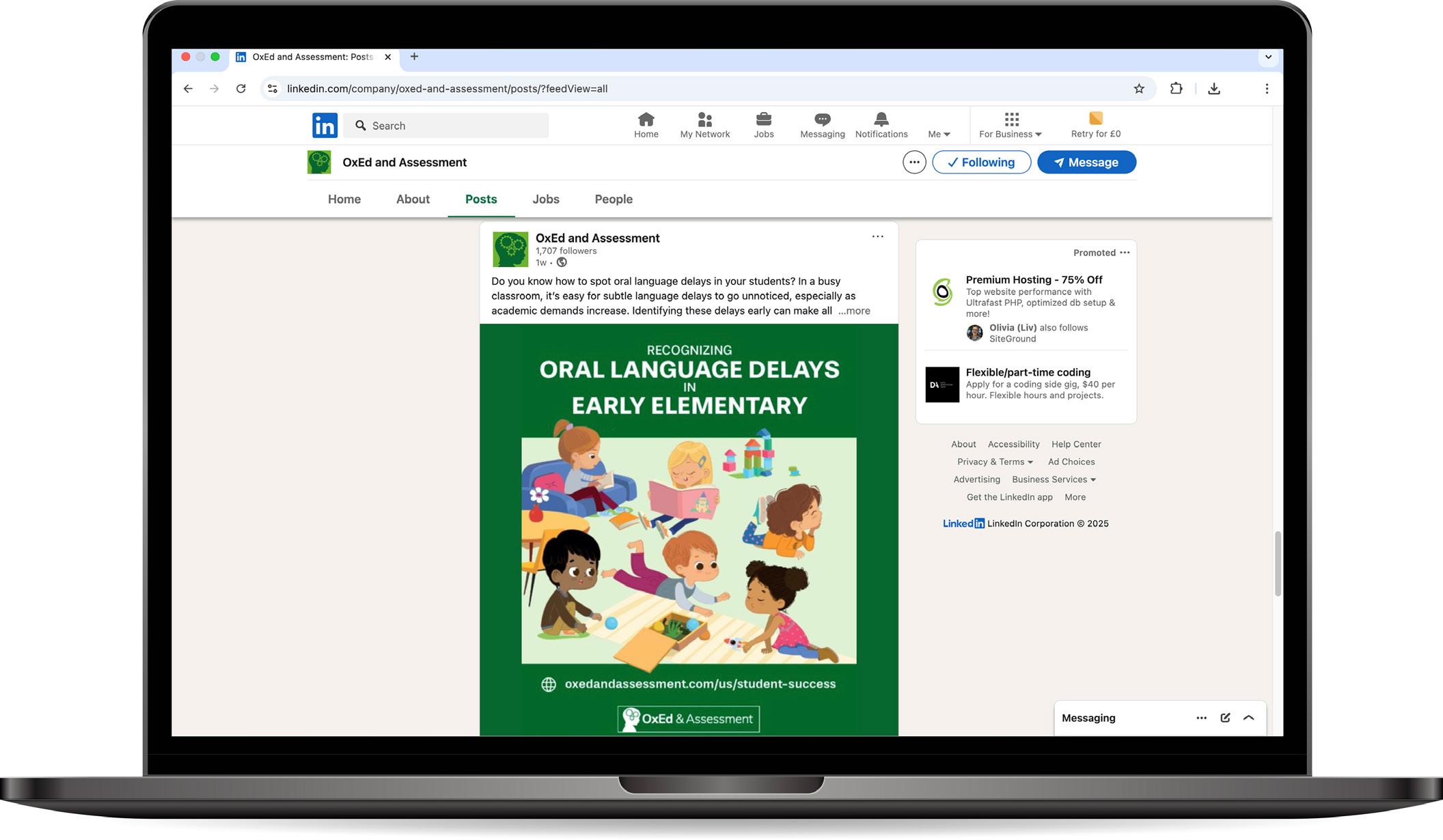Viewport: 1443px width, 840px height.
Task: Expand post text with ...more link
Action: [854, 311]
